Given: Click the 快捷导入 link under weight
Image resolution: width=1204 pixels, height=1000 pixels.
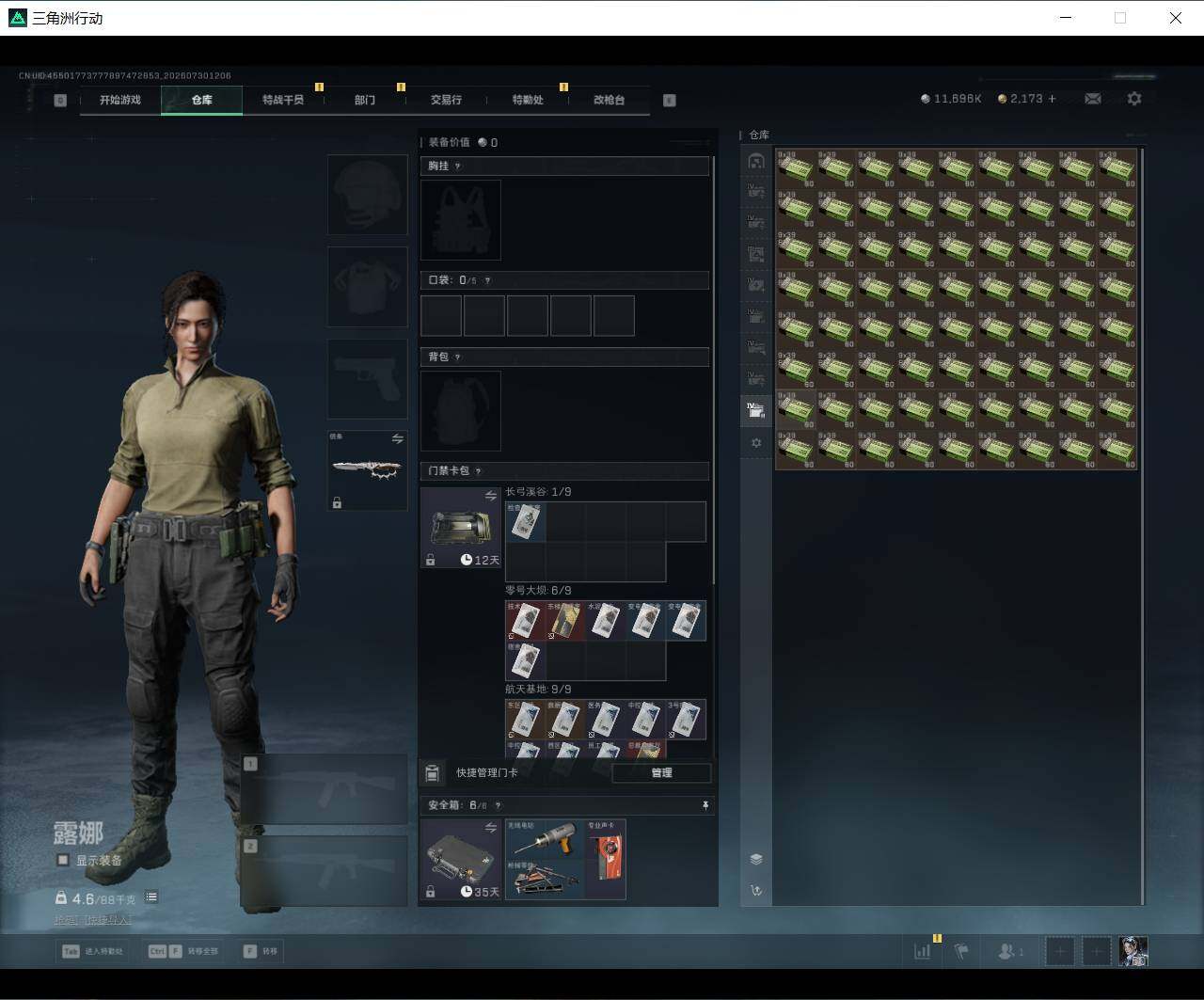Looking at the screenshot, I should (x=108, y=920).
